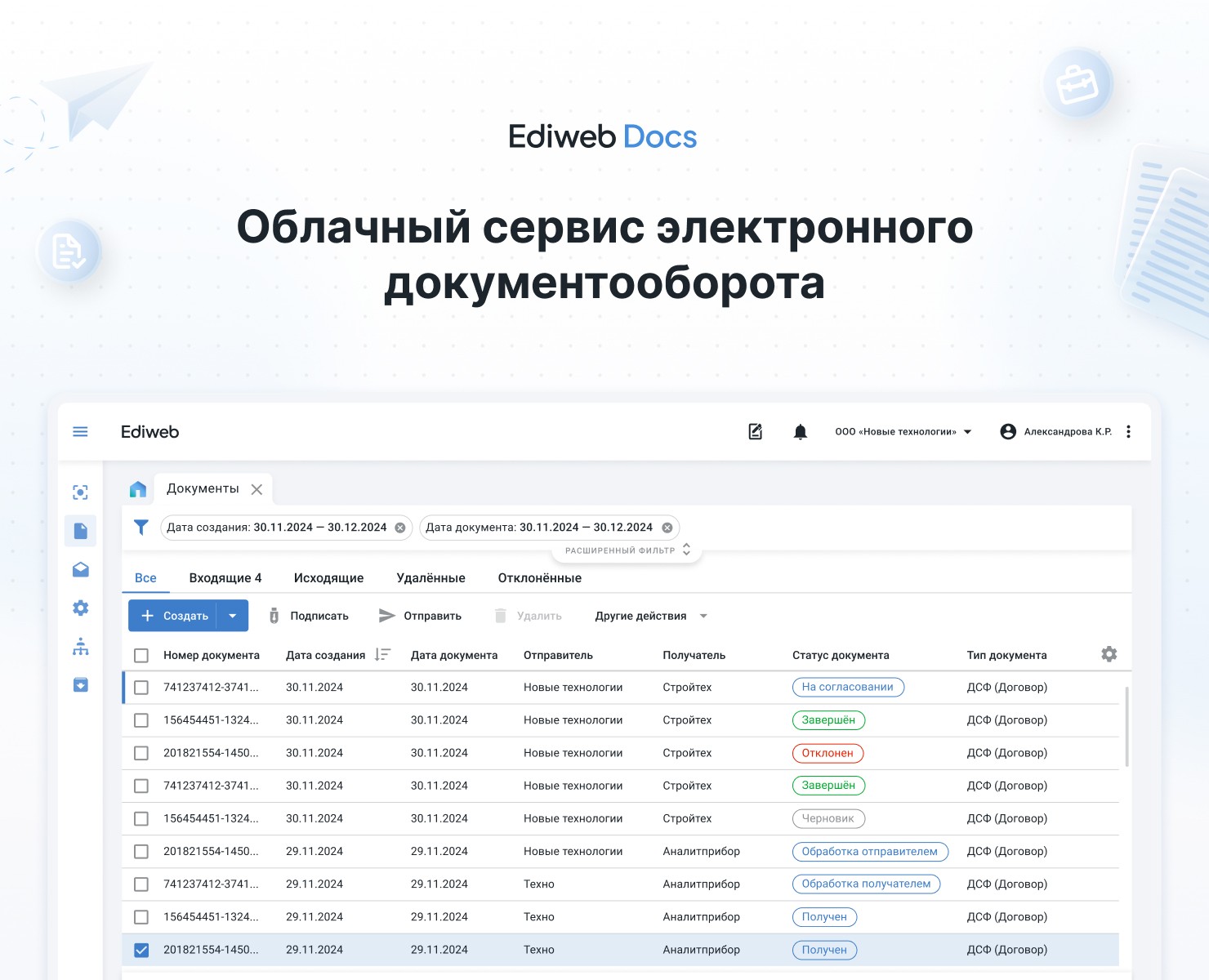Viewport: 1209px width, 980px height.
Task: Click the Номер документа column header
Action: tap(212, 655)
